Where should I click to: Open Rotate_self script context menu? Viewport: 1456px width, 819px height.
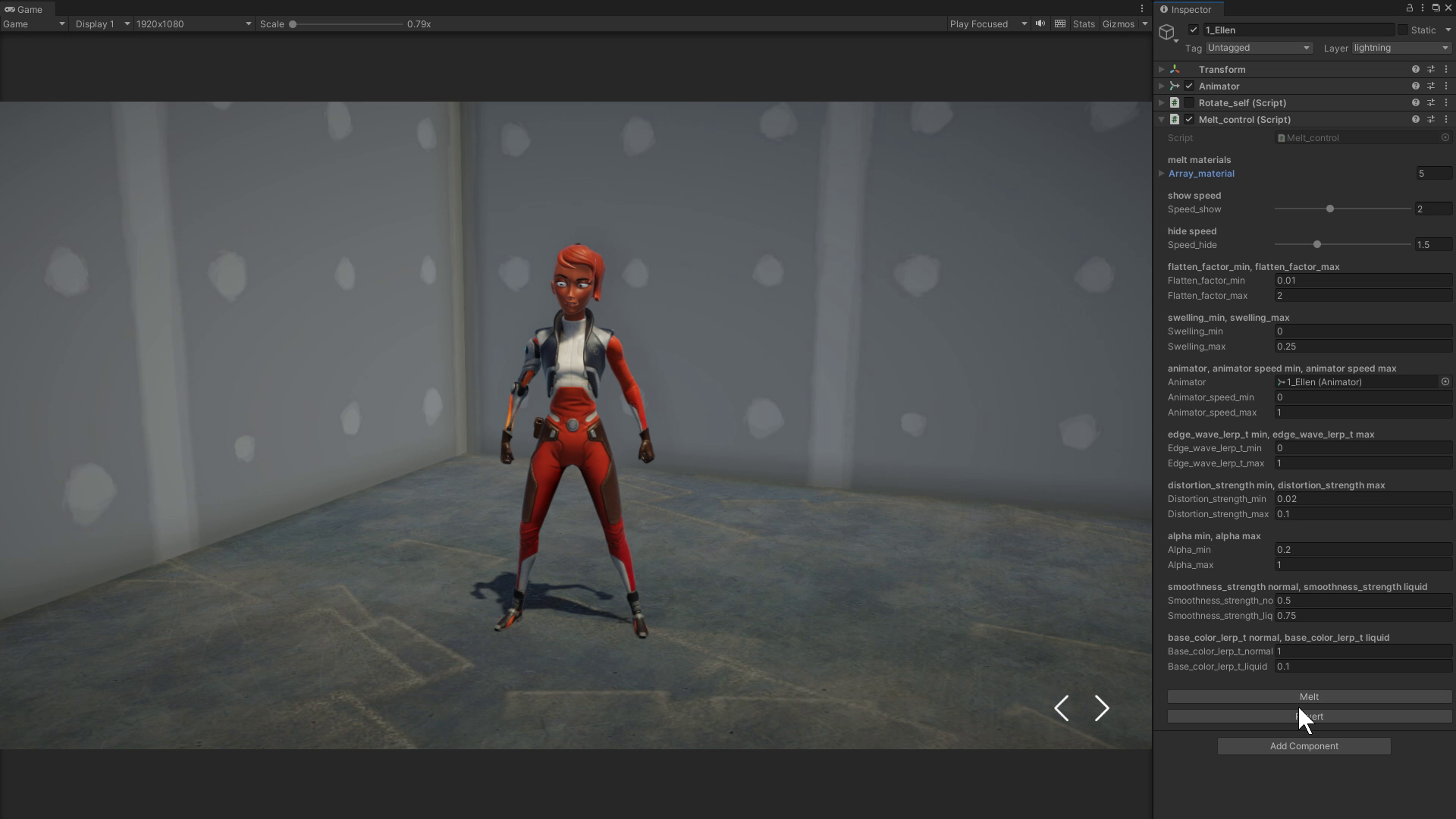click(1446, 102)
